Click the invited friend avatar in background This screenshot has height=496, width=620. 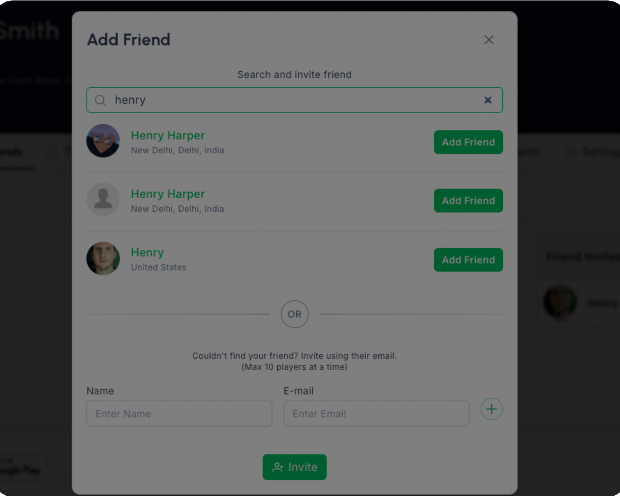click(x=560, y=302)
